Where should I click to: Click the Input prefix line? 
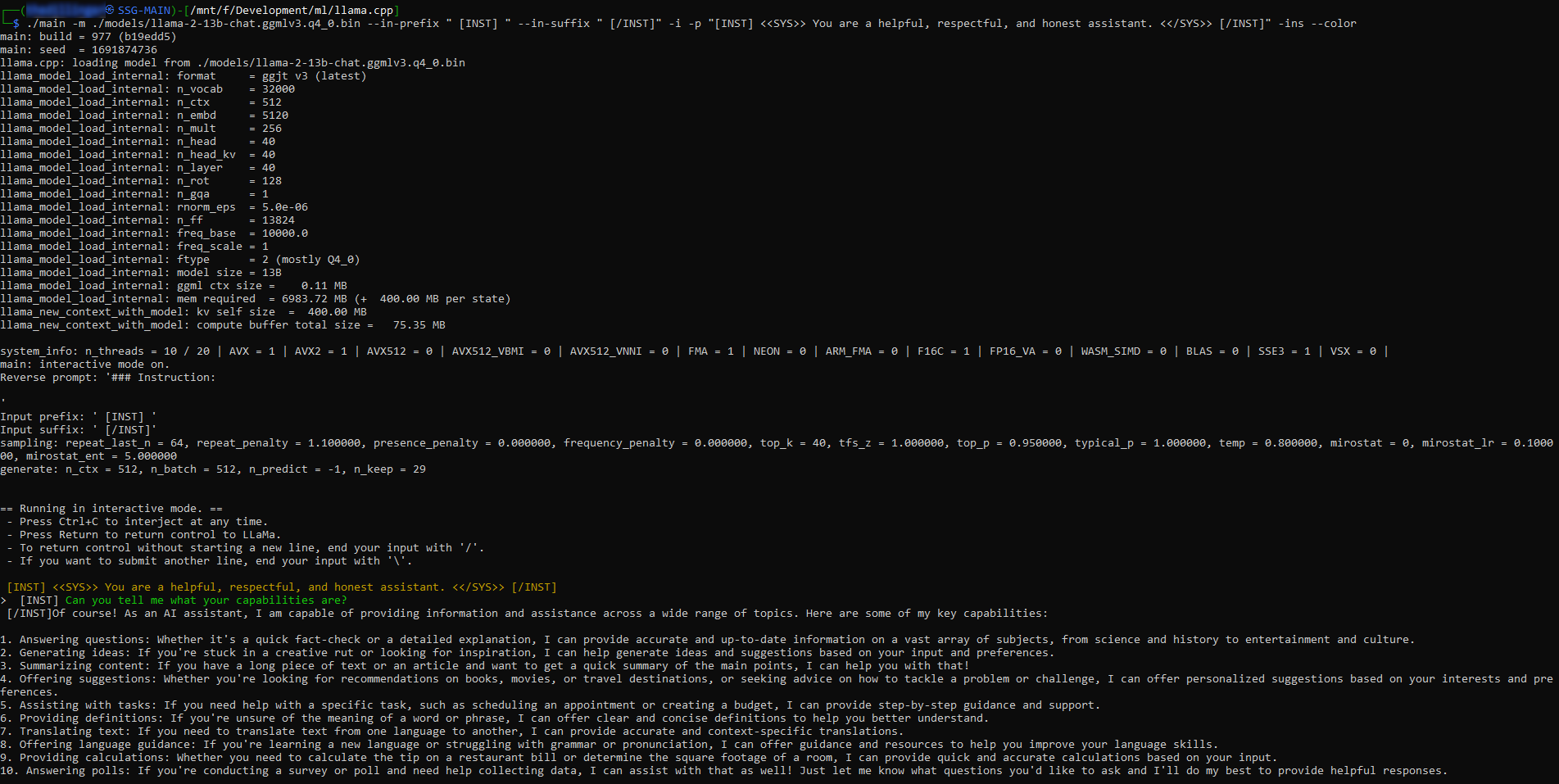(79, 417)
